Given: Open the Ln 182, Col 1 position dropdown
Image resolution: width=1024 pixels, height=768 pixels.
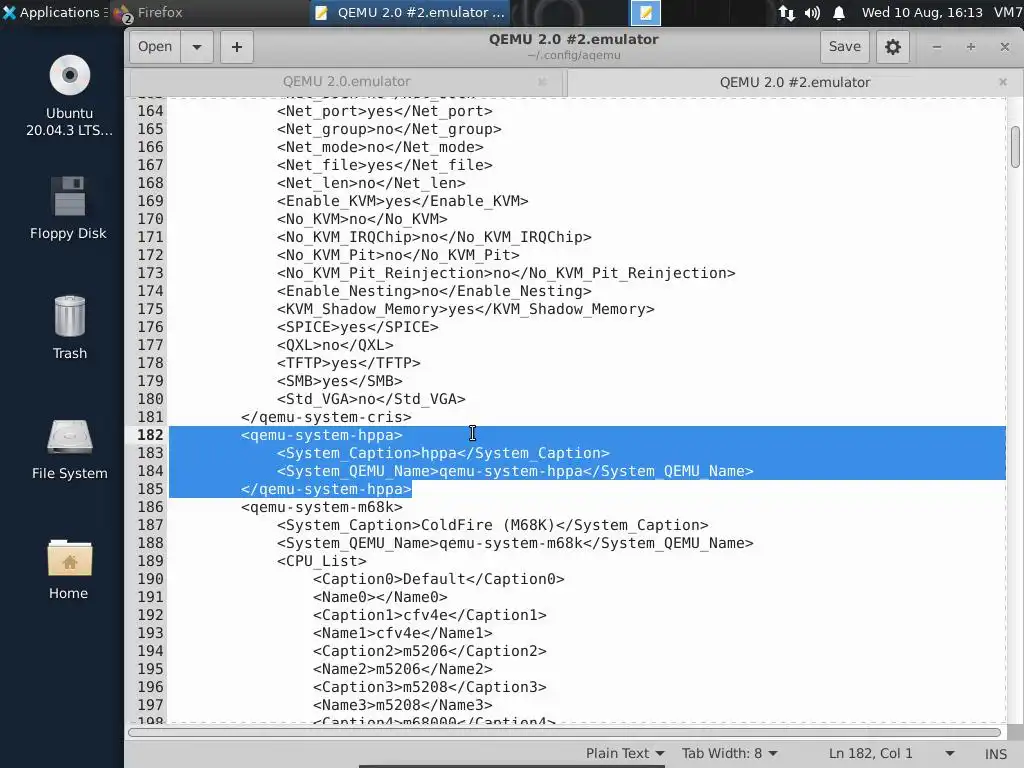Looking at the screenshot, I should [x=891, y=753].
